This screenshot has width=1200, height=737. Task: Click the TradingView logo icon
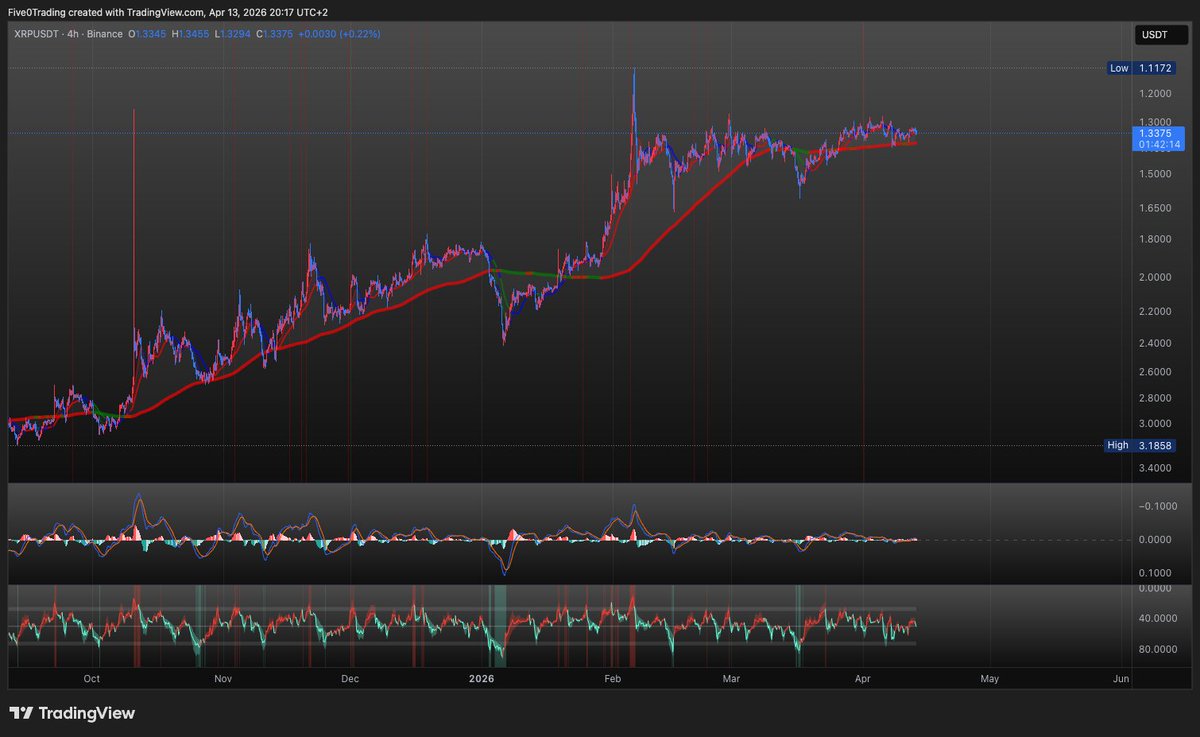point(20,714)
